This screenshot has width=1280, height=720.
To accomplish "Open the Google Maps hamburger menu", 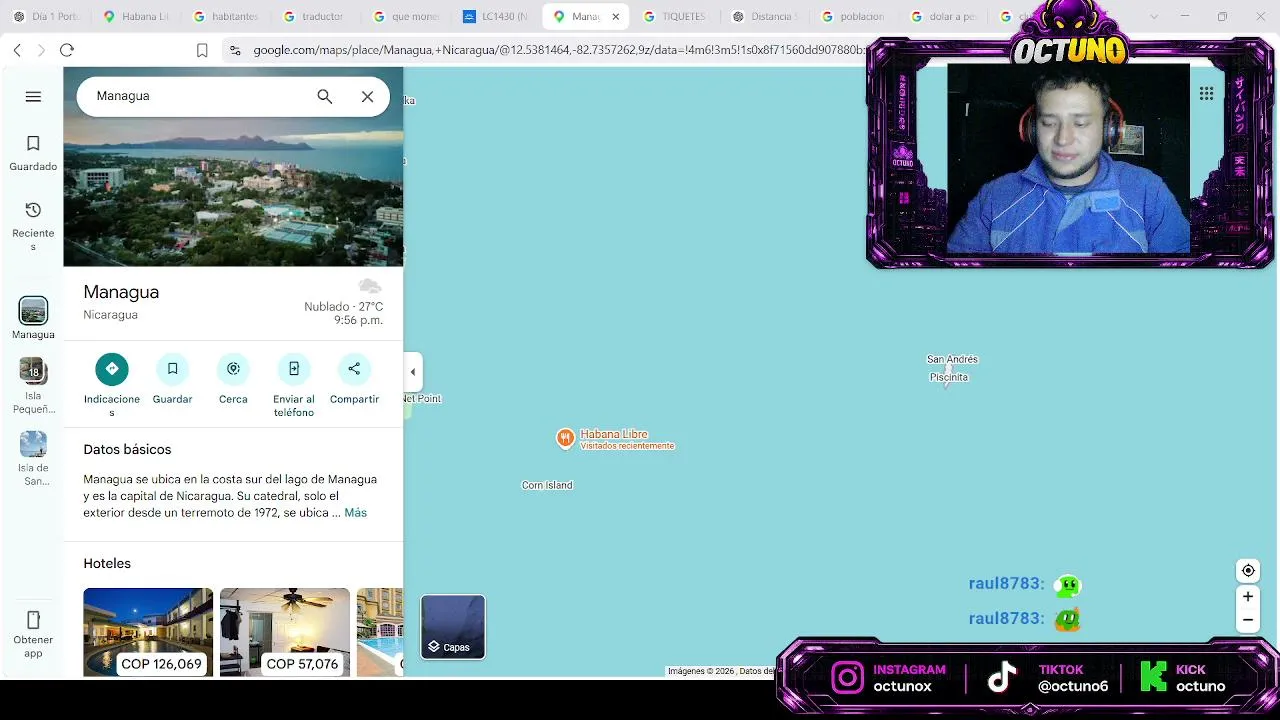I will coord(33,96).
